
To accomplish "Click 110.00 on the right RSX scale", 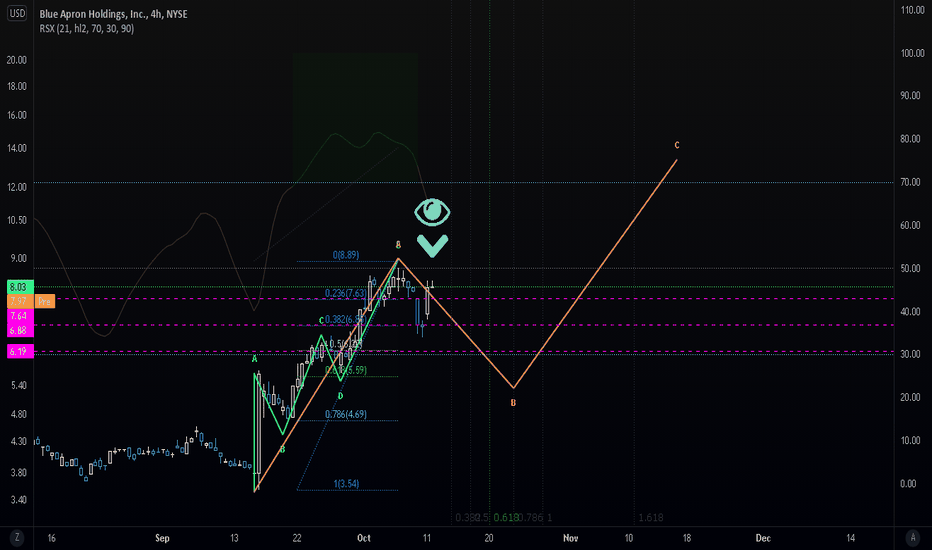I will pyautogui.click(x=912, y=10).
